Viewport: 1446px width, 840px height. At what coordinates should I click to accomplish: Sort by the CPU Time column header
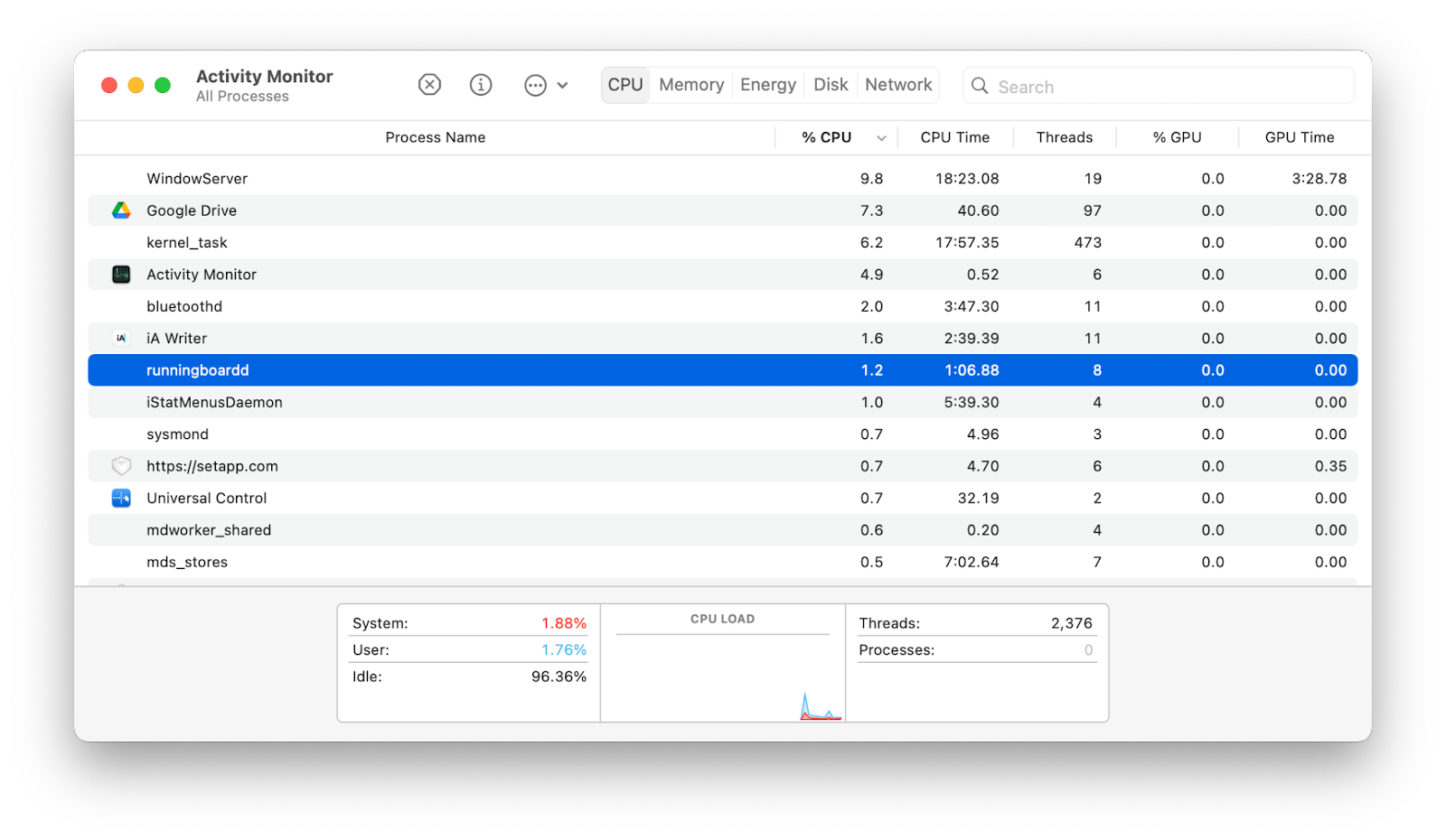point(954,137)
